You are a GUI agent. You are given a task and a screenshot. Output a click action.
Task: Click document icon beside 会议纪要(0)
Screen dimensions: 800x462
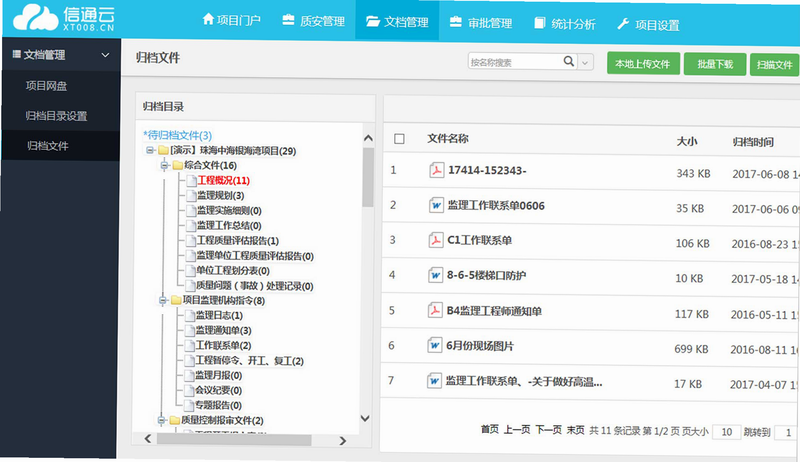[x=189, y=391]
